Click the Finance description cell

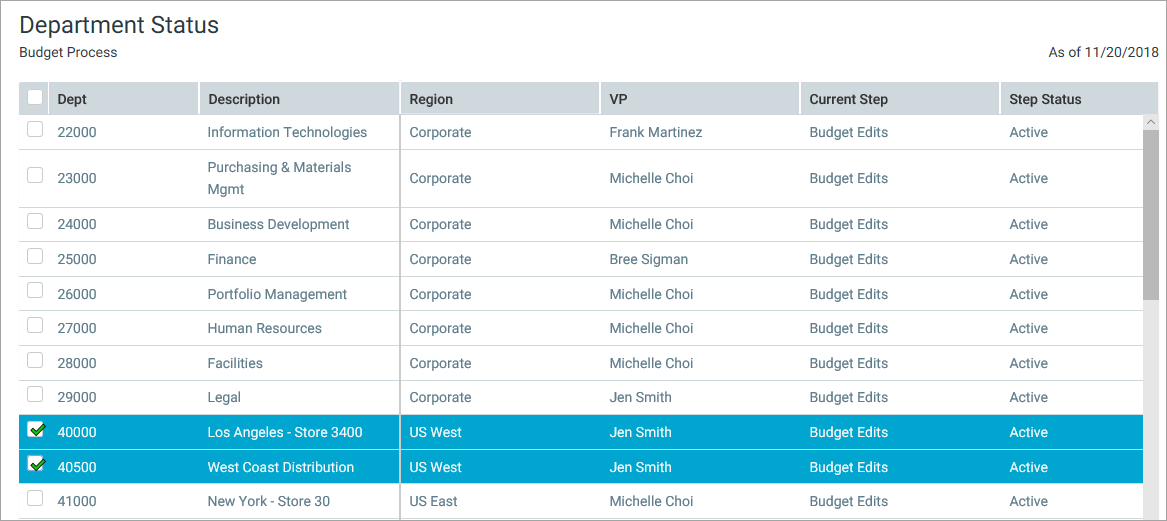pos(231,260)
